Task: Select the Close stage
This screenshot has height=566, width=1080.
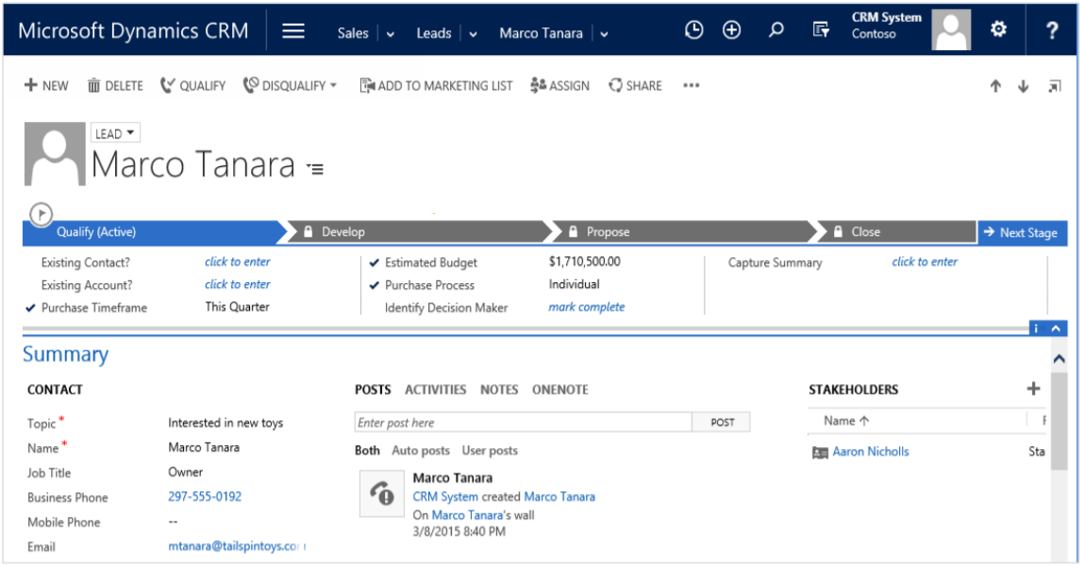Action: click(896, 232)
